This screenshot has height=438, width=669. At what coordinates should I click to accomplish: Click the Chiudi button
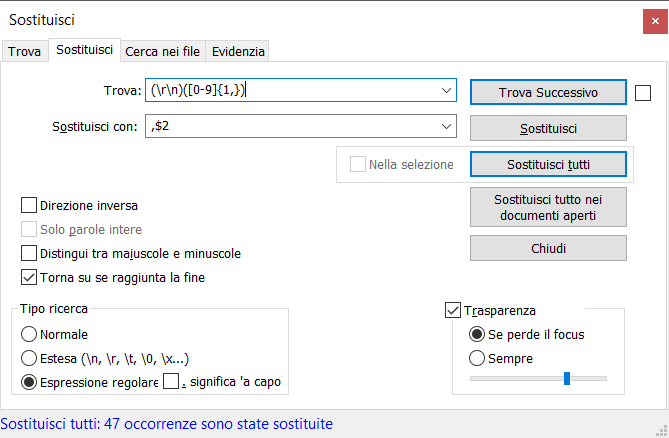547,248
